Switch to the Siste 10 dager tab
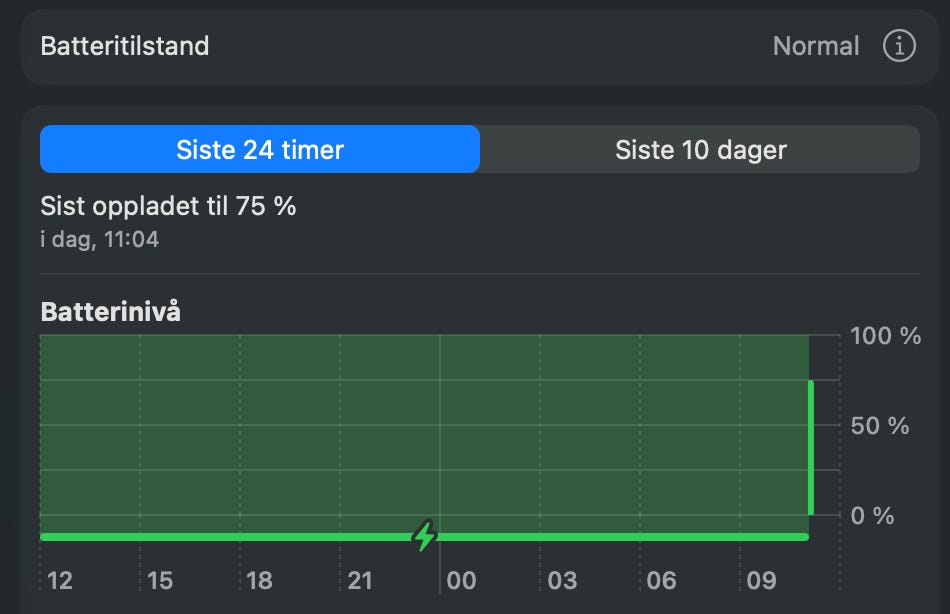This screenshot has width=950, height=614. point(700,149)
